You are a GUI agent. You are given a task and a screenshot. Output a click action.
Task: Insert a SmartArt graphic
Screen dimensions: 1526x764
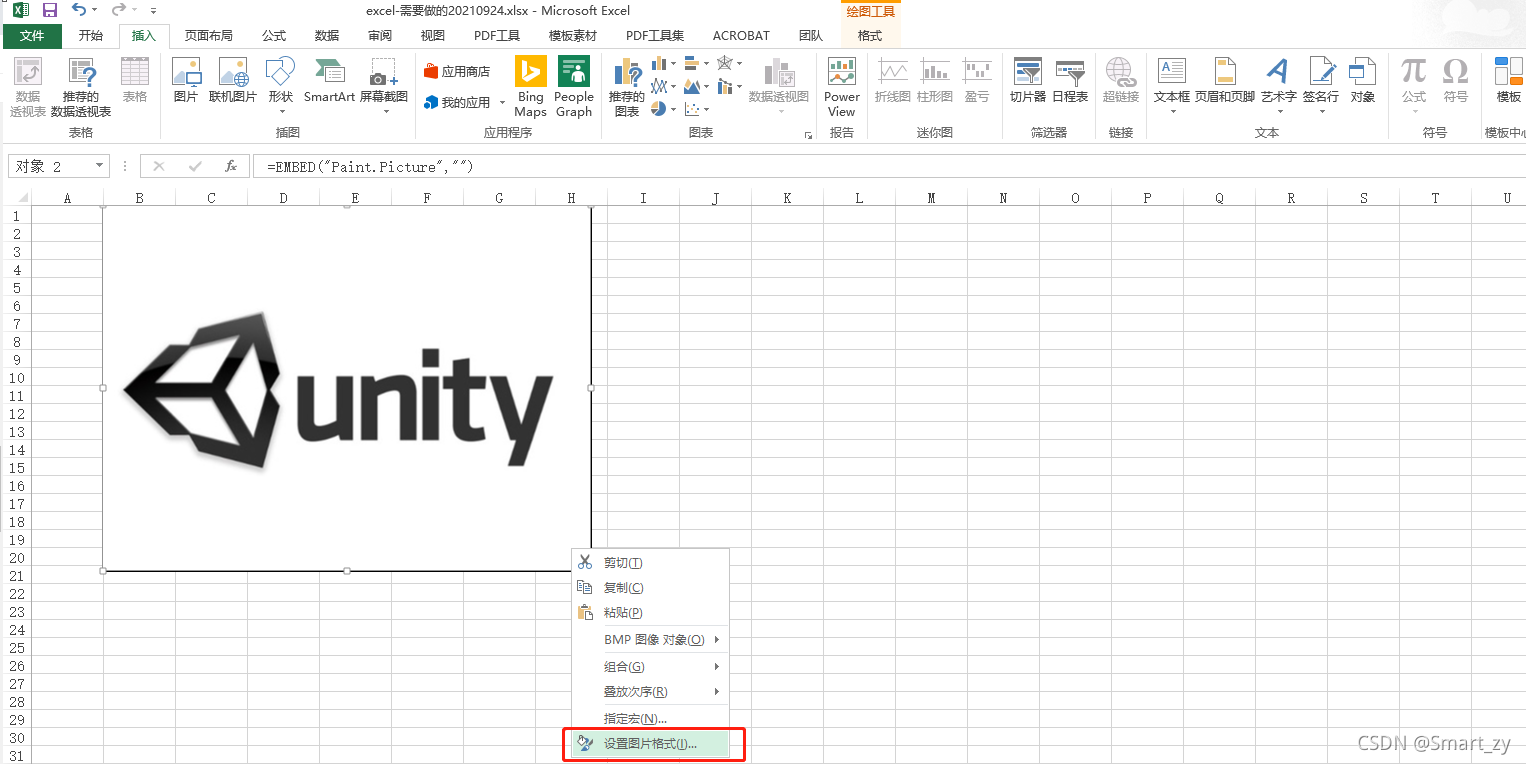pos(329,80)
